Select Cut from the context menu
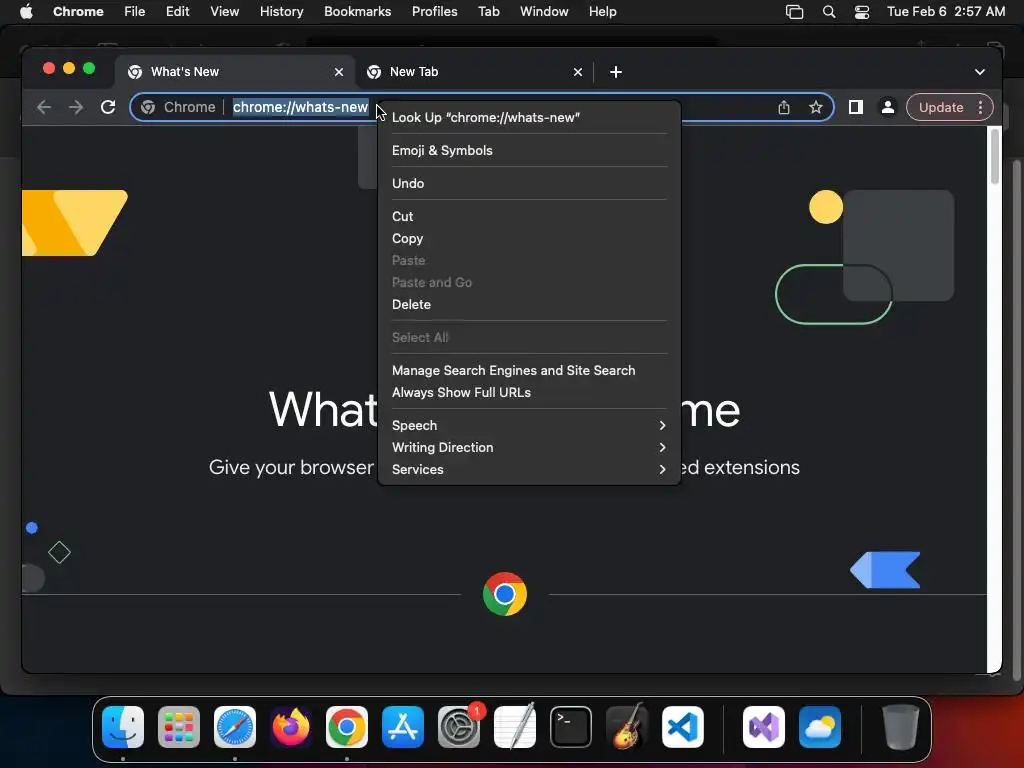 point(529,216)
